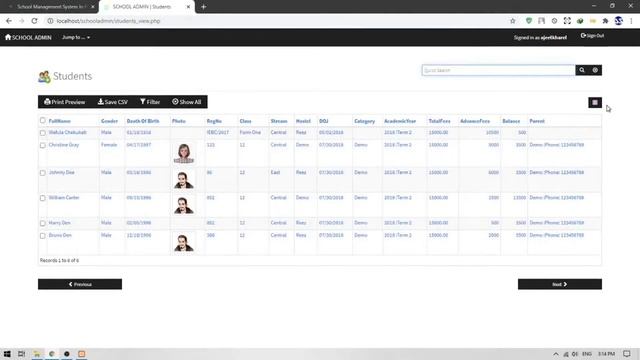Sort by Gender column header
This screenshot has height=360, width=640.
point(109,121)
